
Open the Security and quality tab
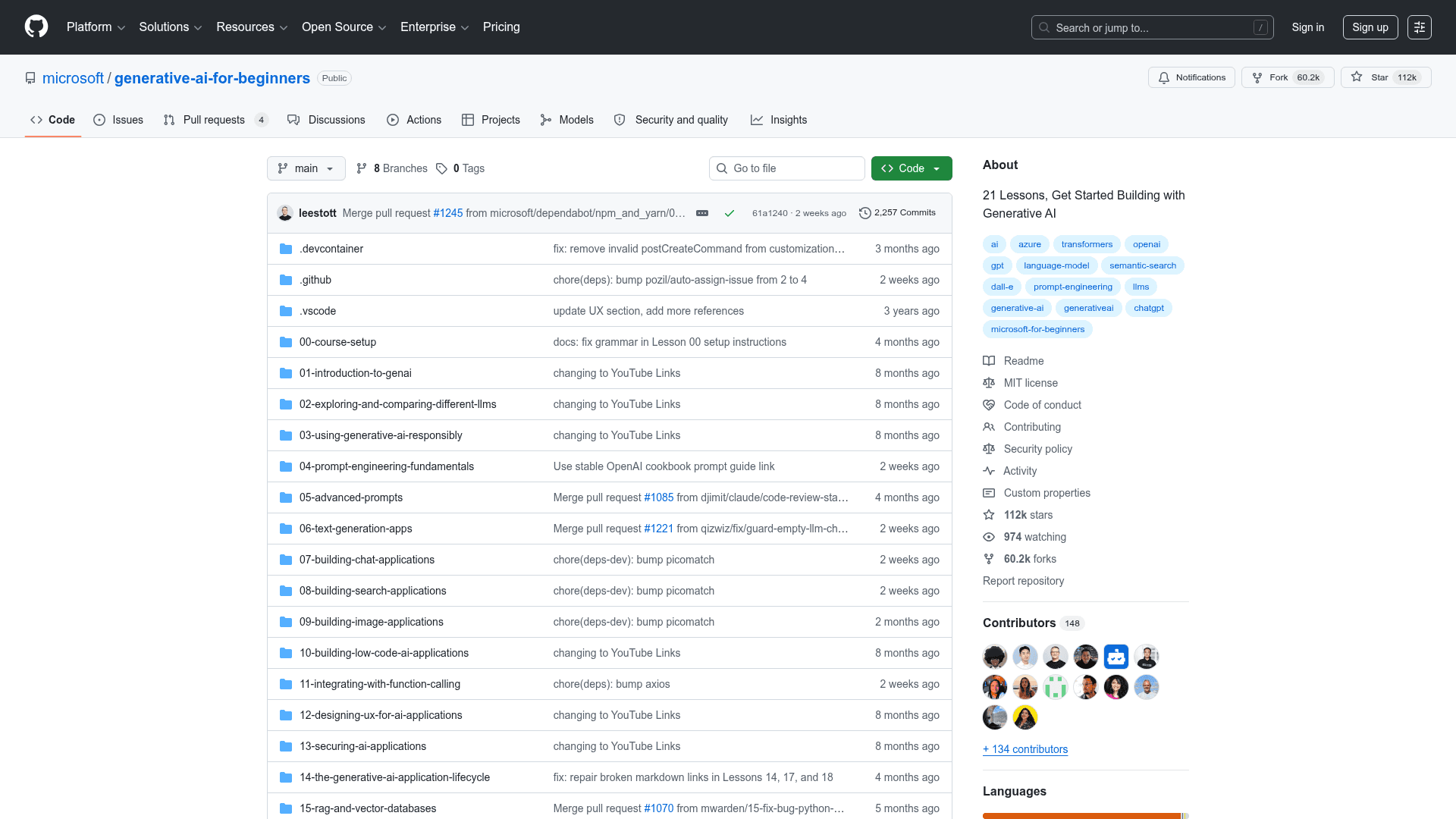pos(671,120)
